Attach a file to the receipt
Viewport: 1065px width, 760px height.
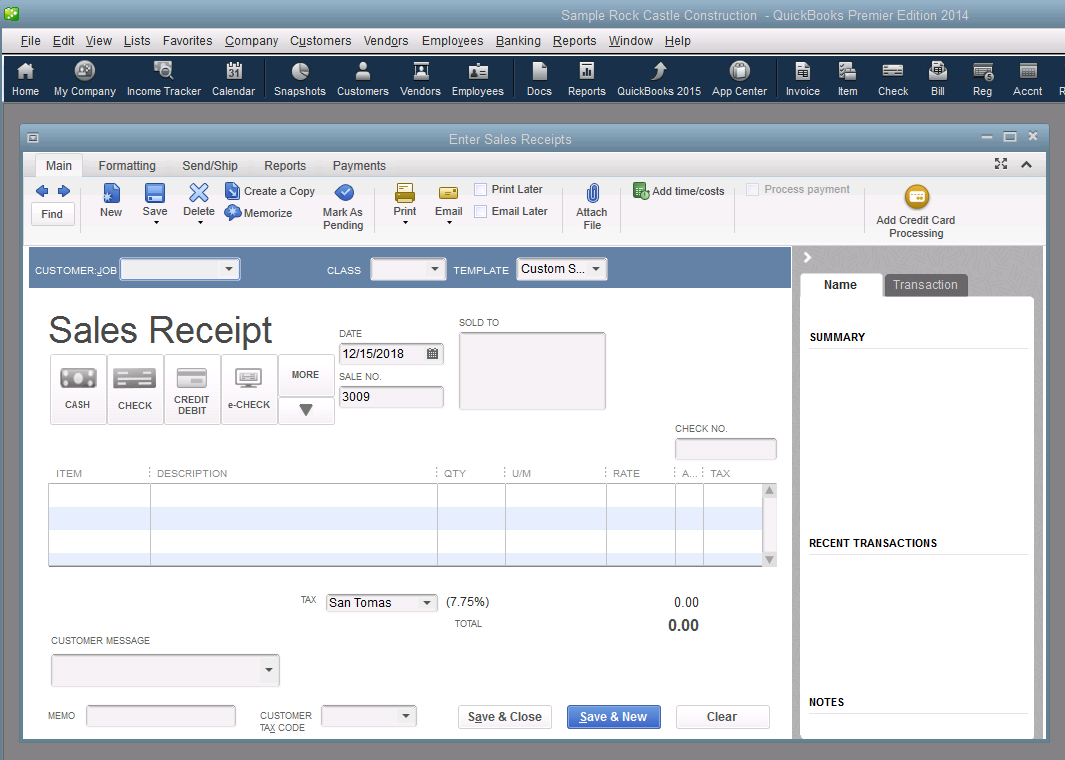592,207
